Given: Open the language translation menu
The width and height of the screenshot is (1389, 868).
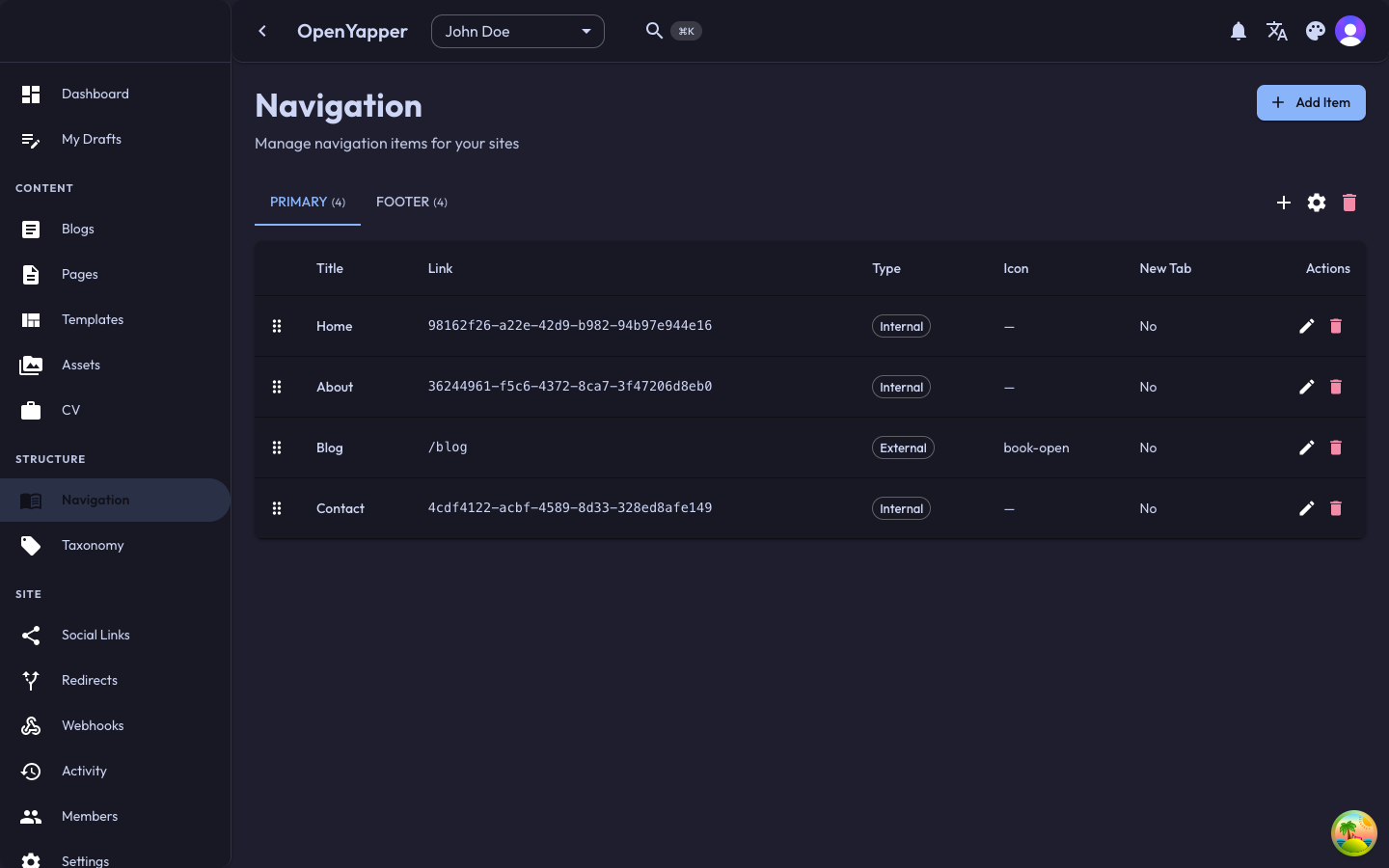Looking at the screenshot, I should click(x=1277, y=31).
